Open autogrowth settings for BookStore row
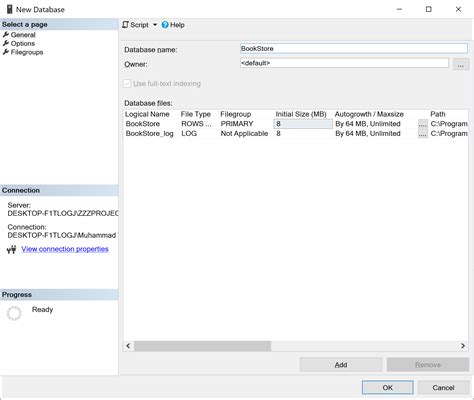The image size is (474, 400). (x=423, y=124)
